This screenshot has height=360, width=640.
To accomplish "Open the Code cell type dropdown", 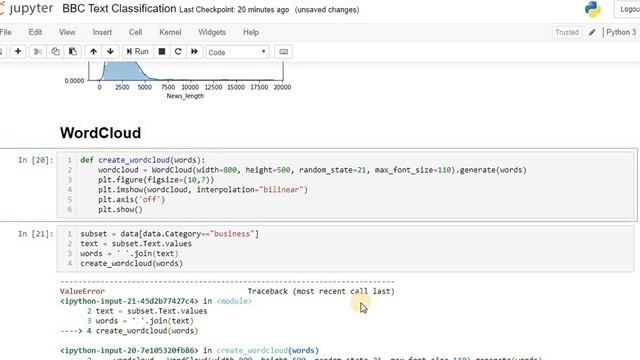I will tap(237, 52).
